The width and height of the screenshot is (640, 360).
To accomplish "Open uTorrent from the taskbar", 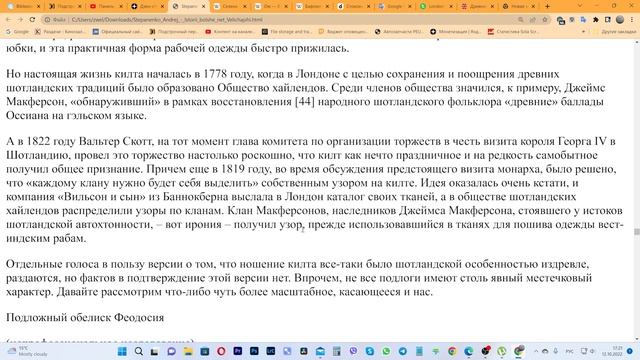I will click(502, 351).
